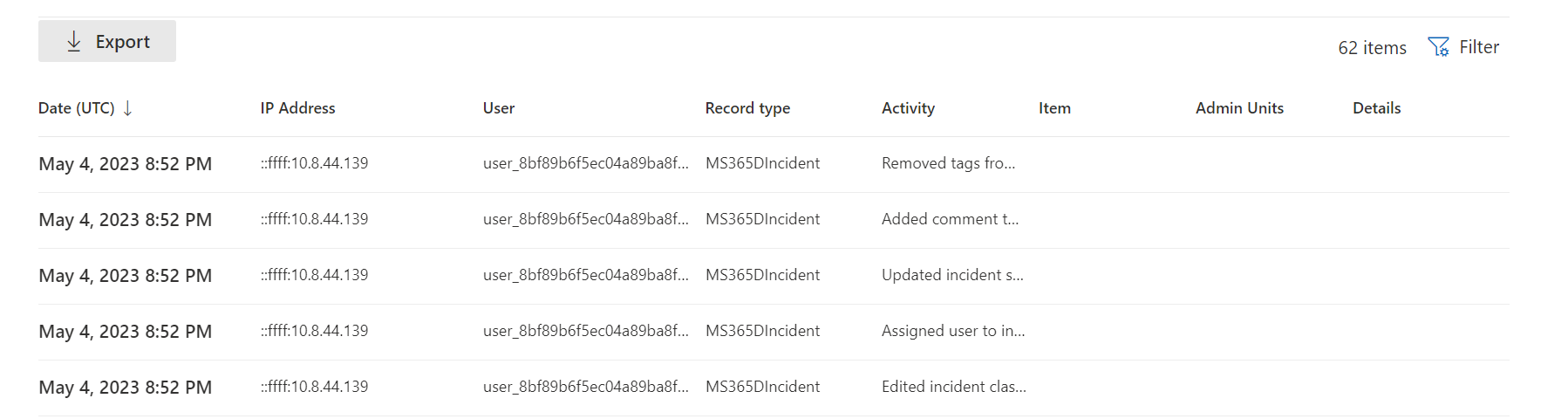Sort by IP Address column header

point(297,108)
